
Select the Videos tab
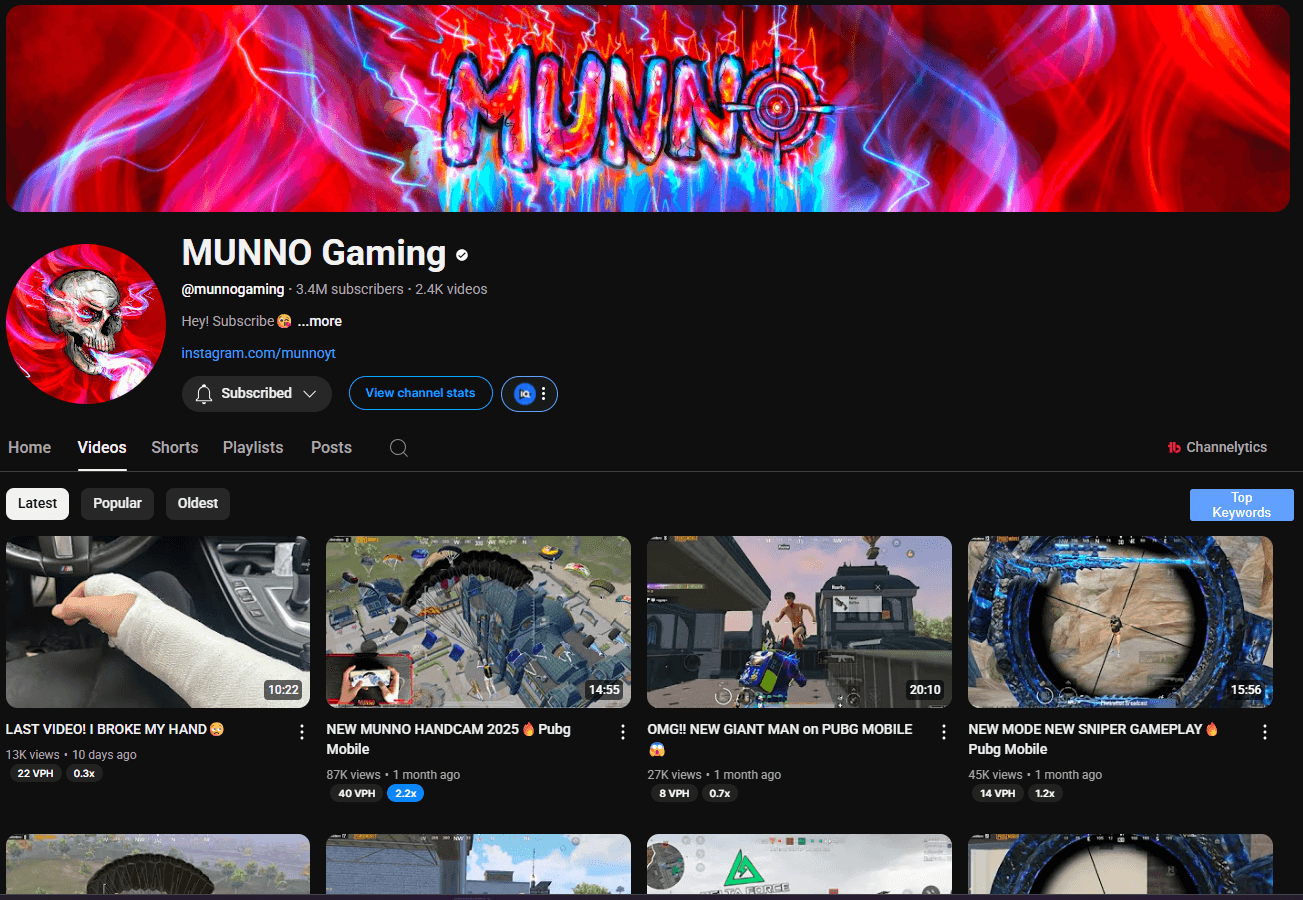(x=102, y=448)
